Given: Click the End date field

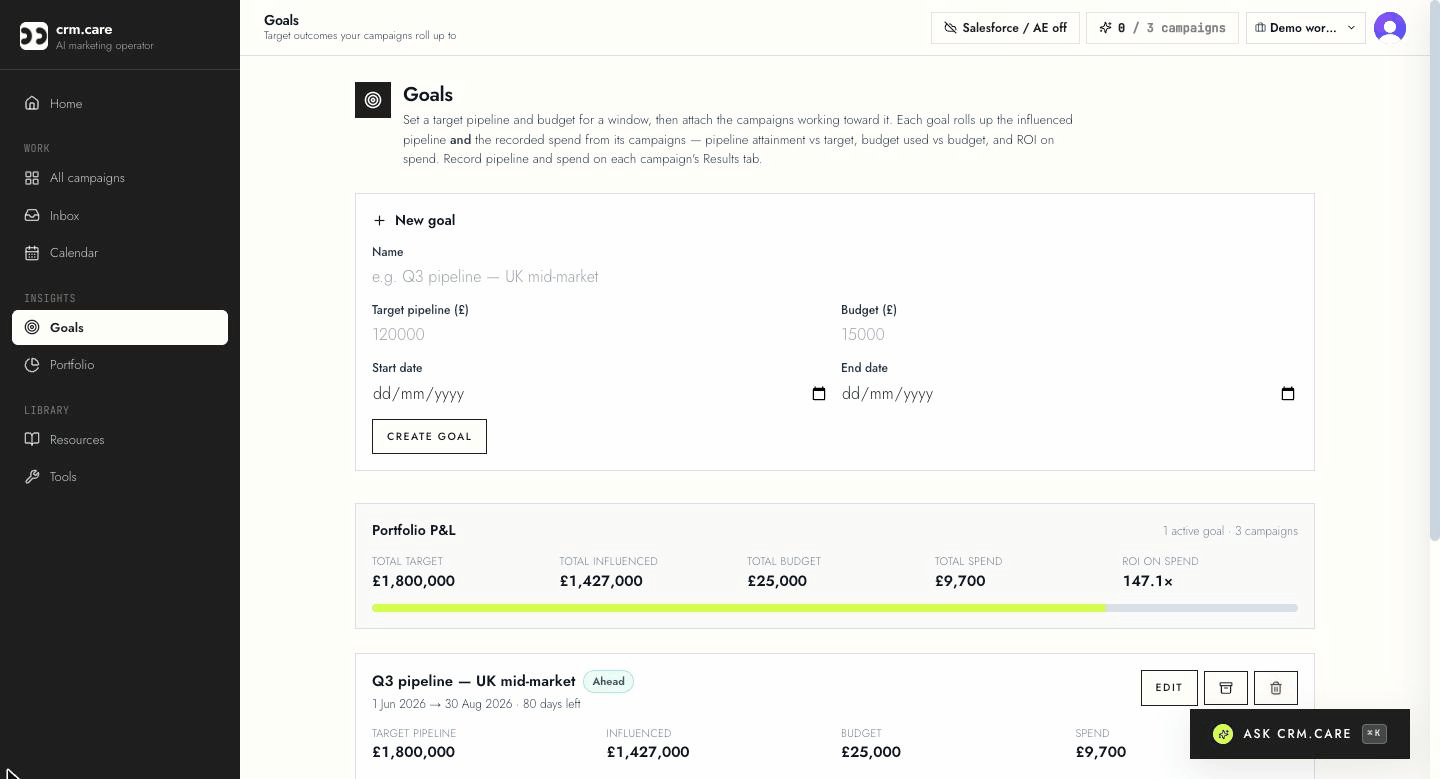Looking at the screenshot, I should (x=1069, y=394).
